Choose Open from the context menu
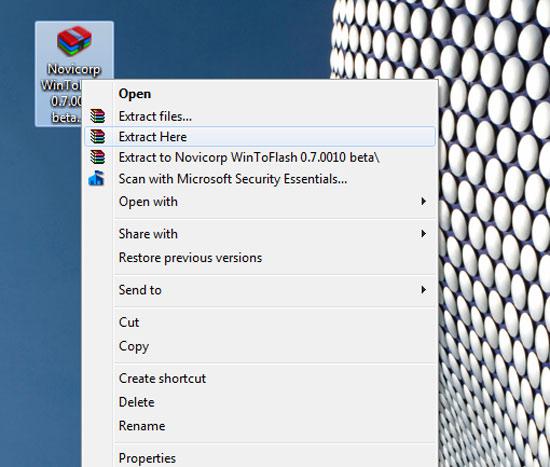The image size is (550, 467). click(260, 94)
